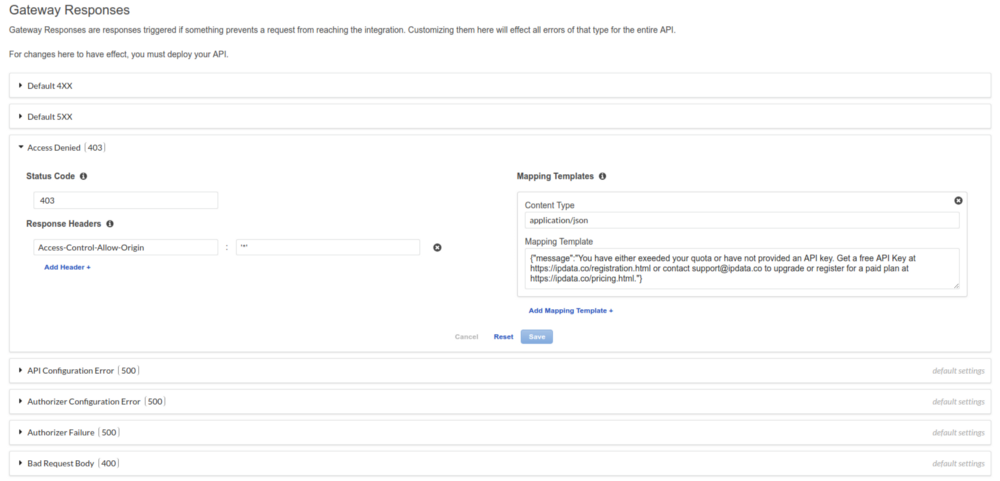Delete the application/json mapping template via its X icon
This screenshot has height=481, width=1000.
[958, 200]
